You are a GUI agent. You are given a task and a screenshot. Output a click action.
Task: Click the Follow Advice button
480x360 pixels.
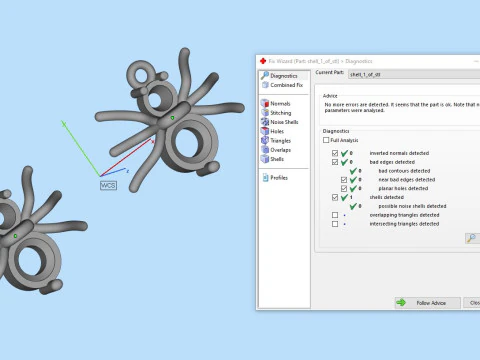[428, 303]
